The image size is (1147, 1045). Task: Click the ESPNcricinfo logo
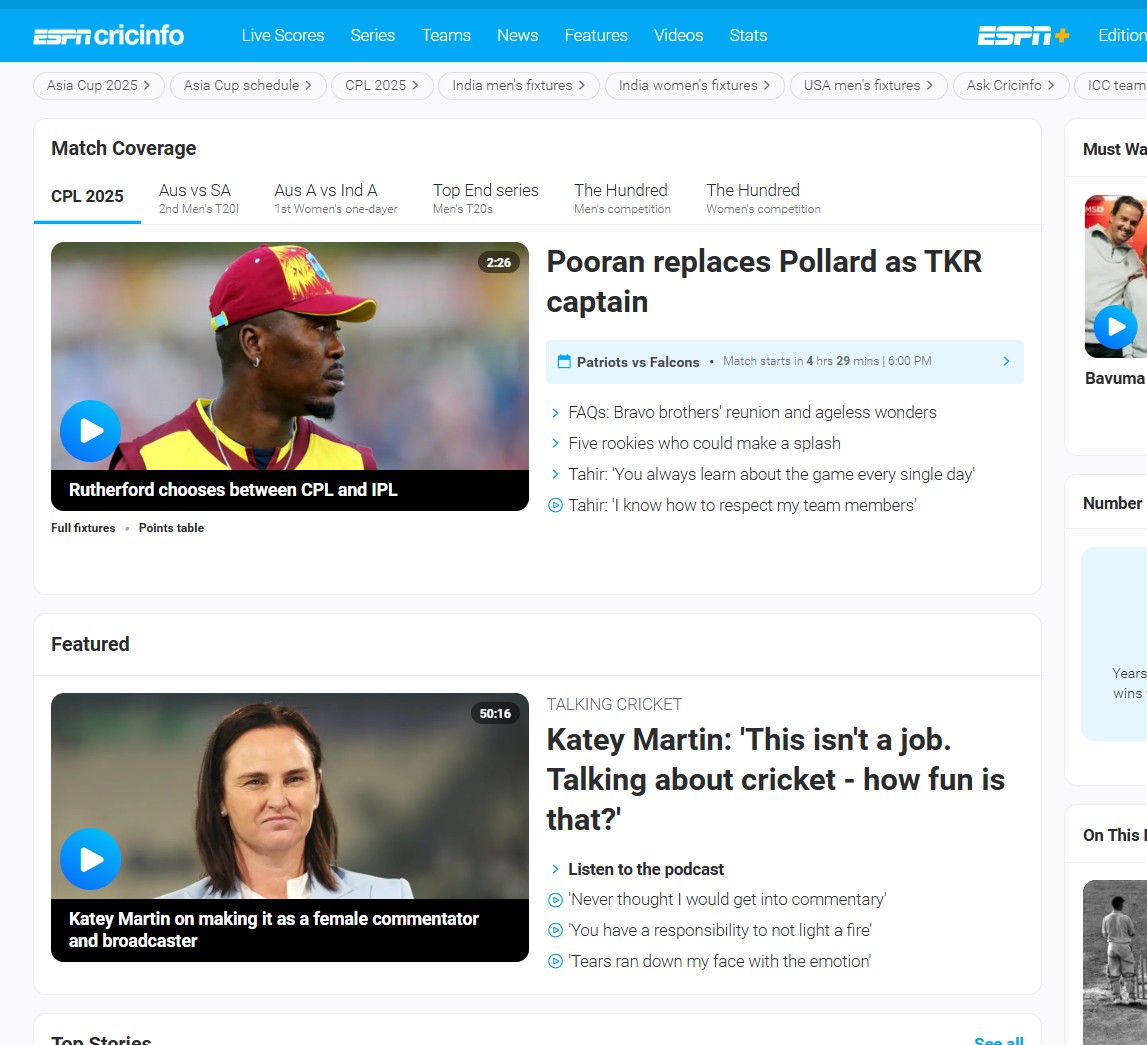[108, 35]
